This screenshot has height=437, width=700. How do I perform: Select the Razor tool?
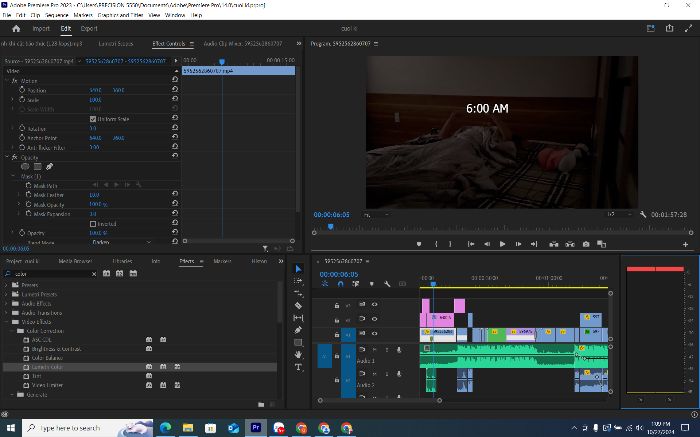point(298,306)
